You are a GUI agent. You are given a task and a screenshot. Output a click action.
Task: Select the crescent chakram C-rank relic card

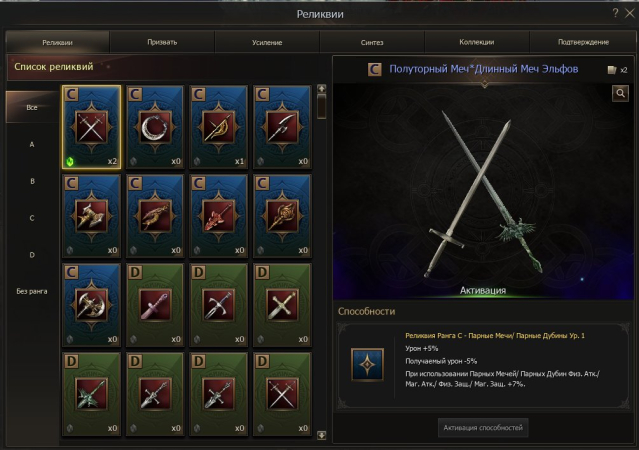(155, 127)
